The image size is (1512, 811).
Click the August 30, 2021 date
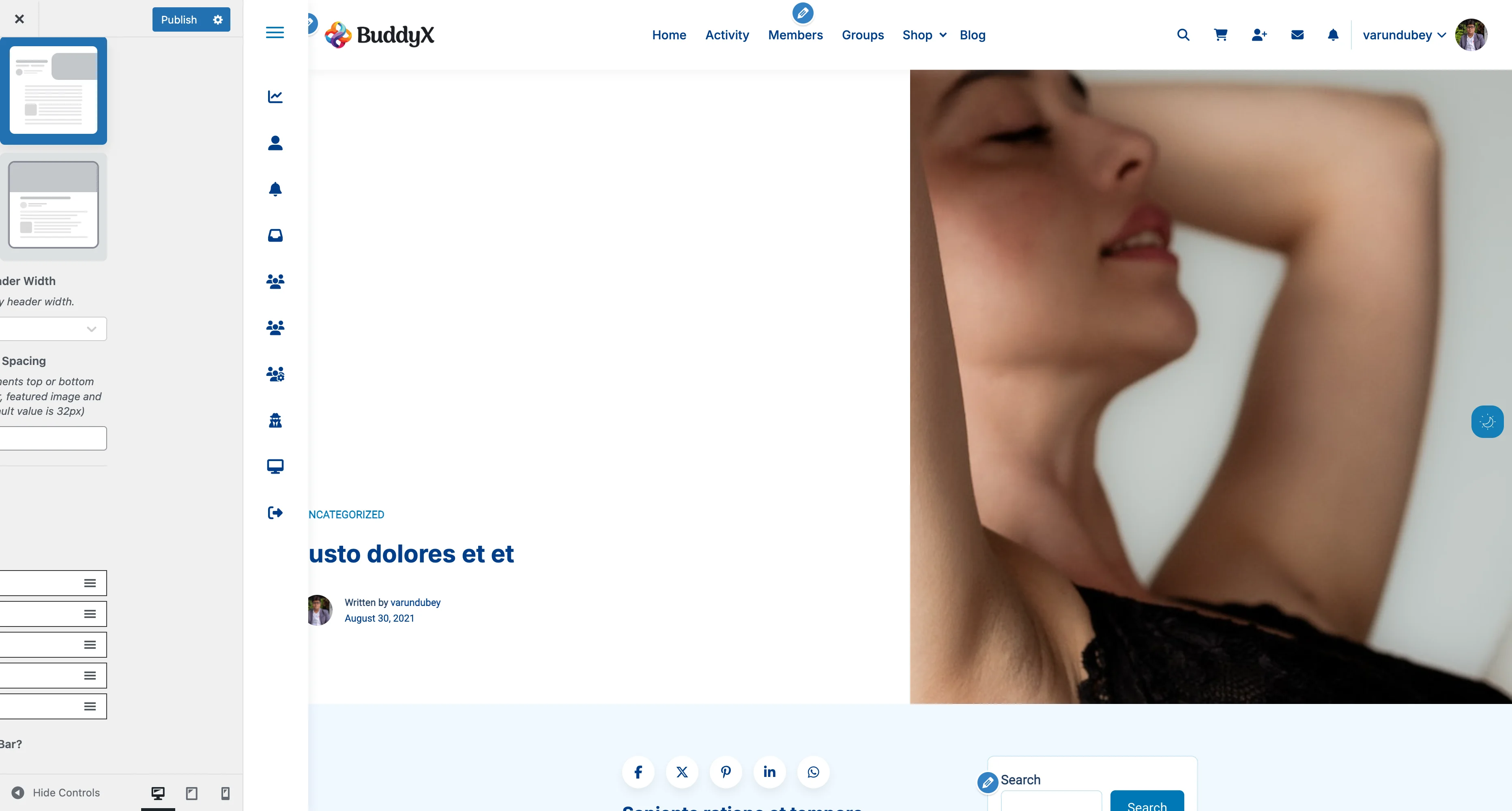pos(379,618)
